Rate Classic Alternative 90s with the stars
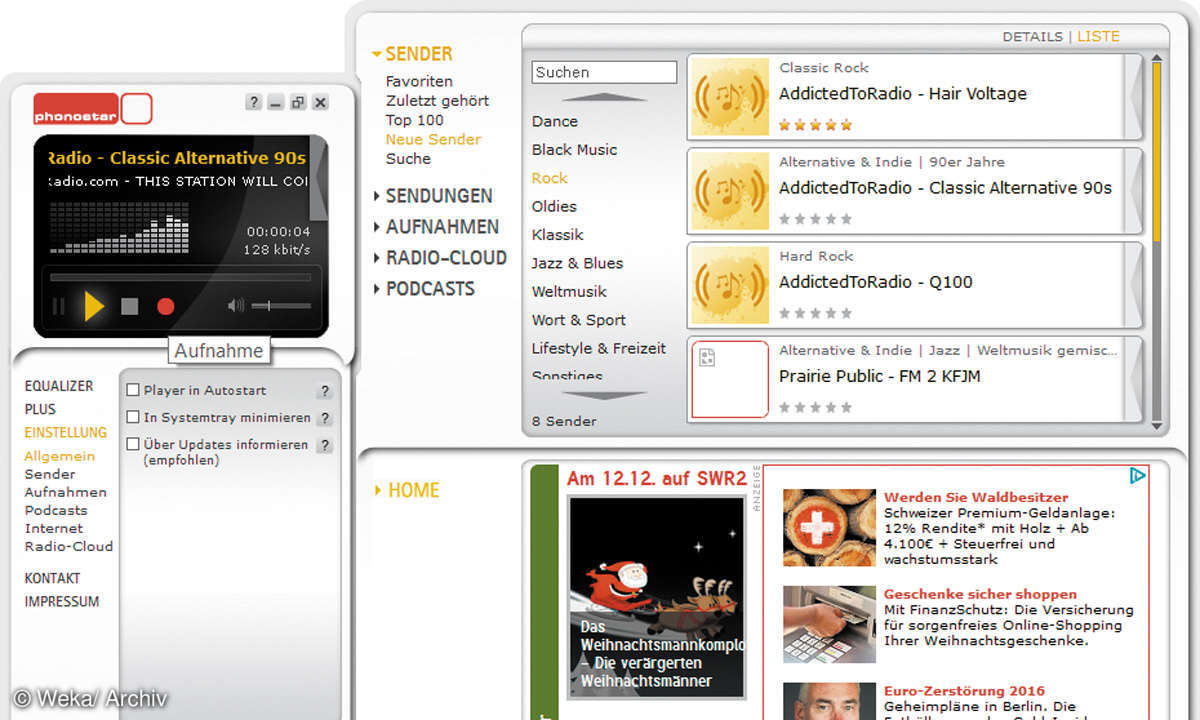This screenshot has height=720, width=1200. pos(815,219)
